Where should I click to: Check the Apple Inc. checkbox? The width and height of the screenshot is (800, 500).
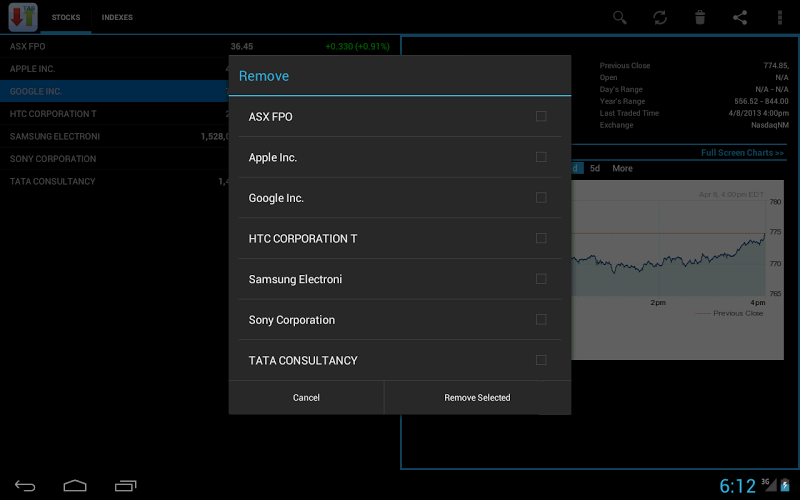pos(541,157)
